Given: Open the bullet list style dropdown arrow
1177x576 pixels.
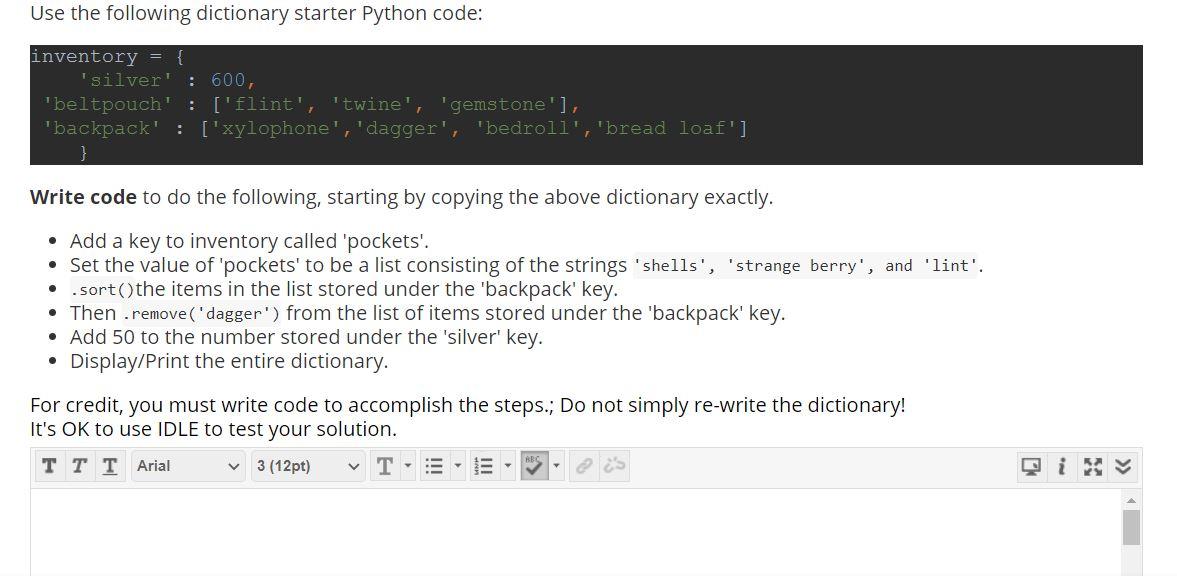Looking at the screenshot, I should pyautogui.click(x=458, y=466).
